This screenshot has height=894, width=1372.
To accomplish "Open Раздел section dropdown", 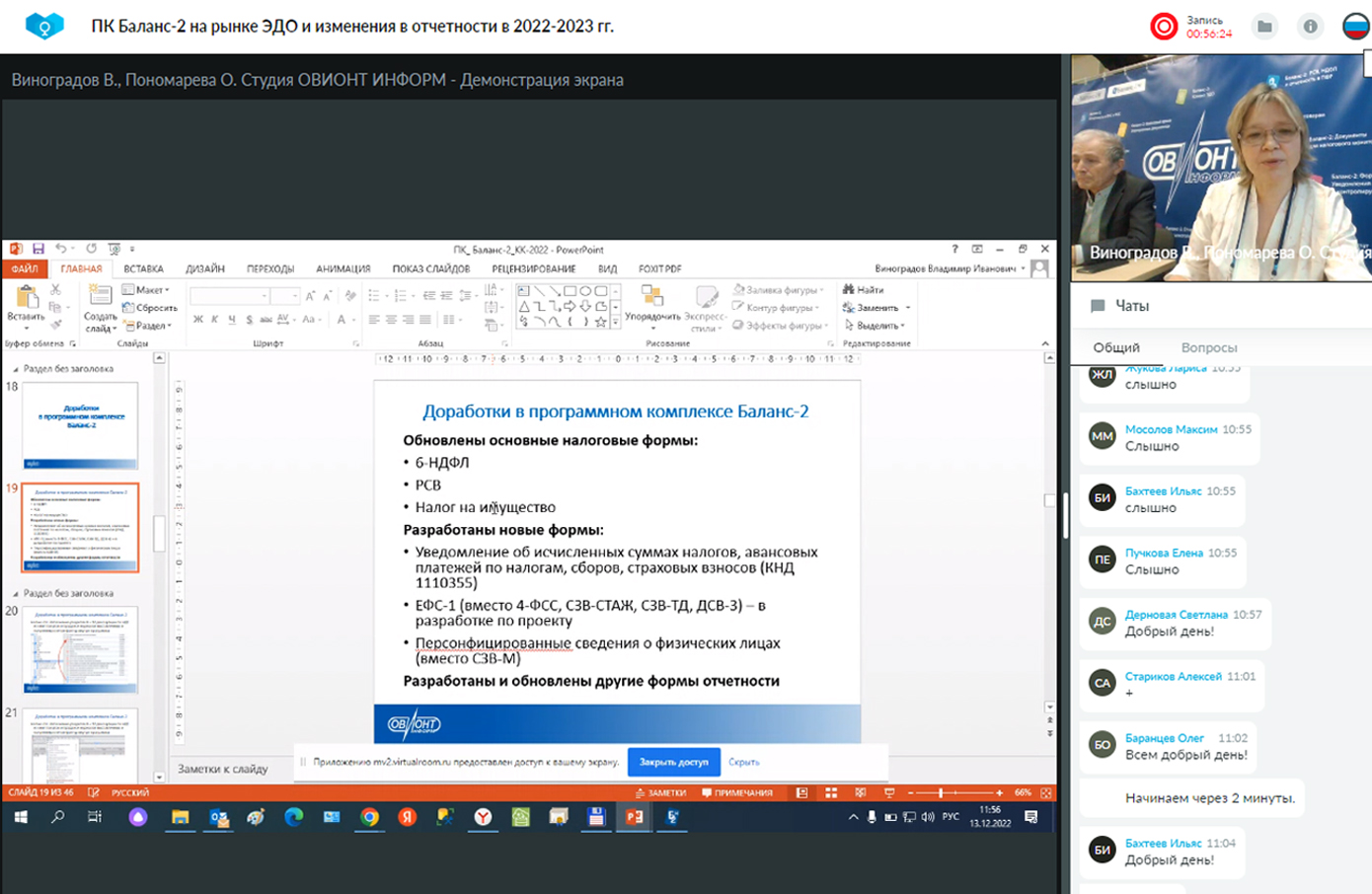I will pos(147,326).
